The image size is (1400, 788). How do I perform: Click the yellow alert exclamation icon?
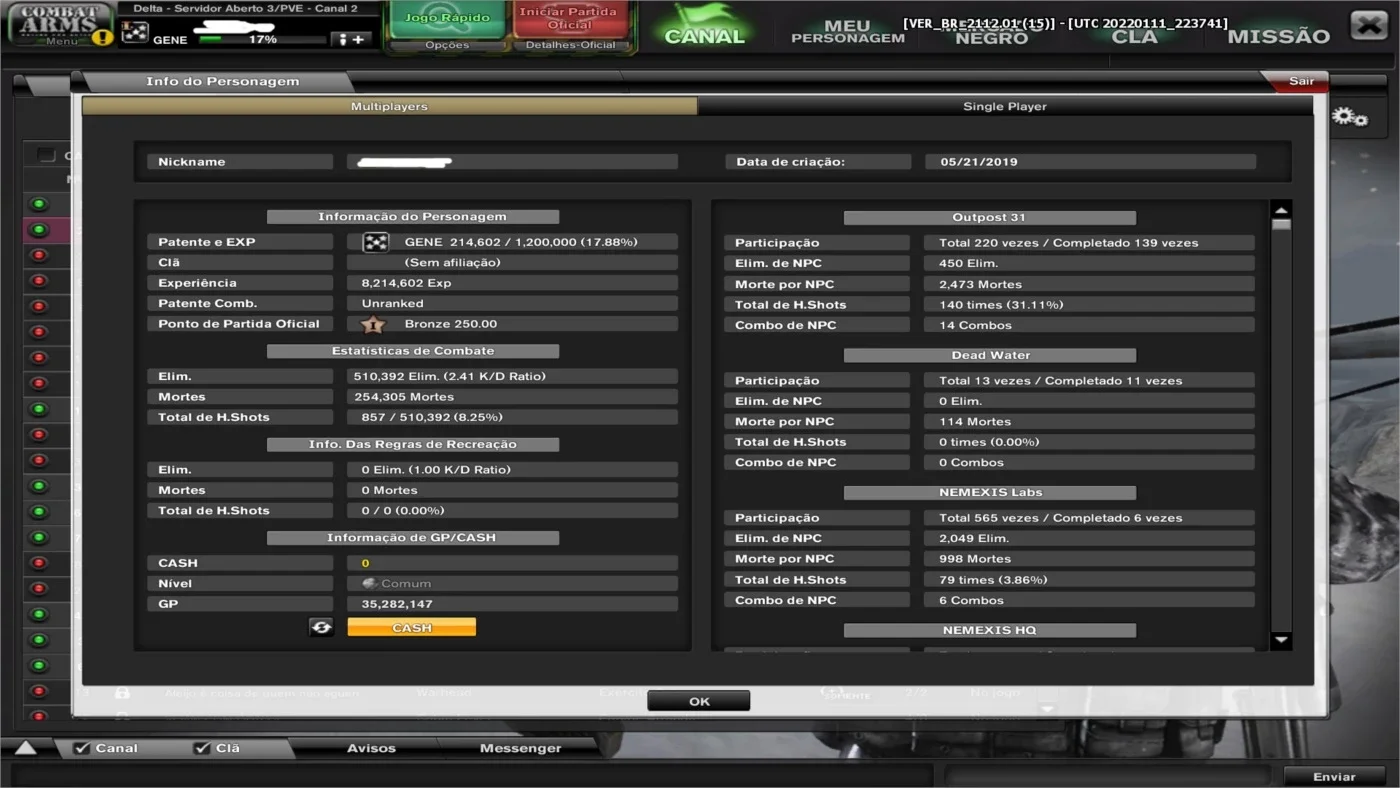(x=102, y=37)
